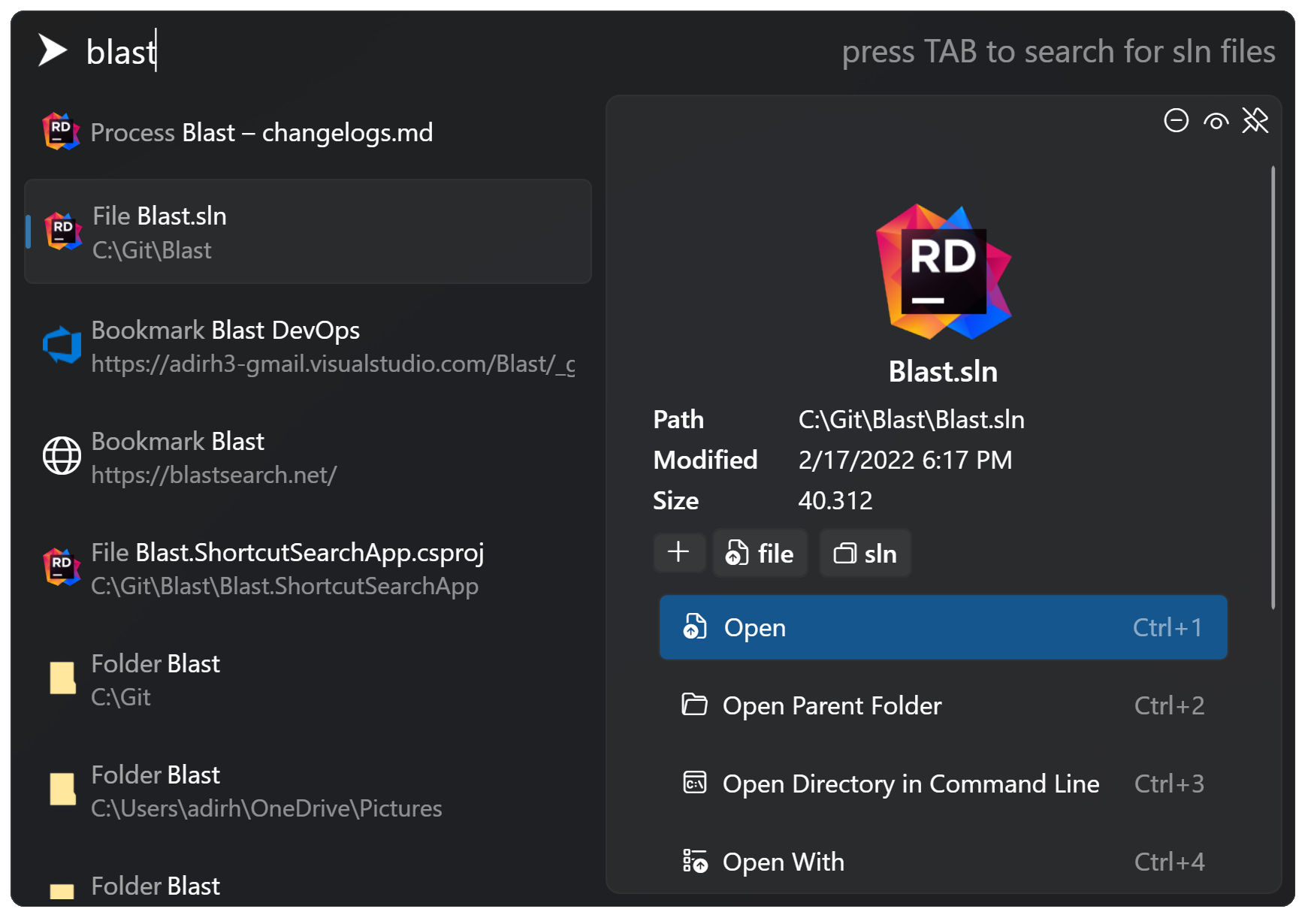
Task: Click Rider icon of changelogs.md result
Action: (61, 131)
